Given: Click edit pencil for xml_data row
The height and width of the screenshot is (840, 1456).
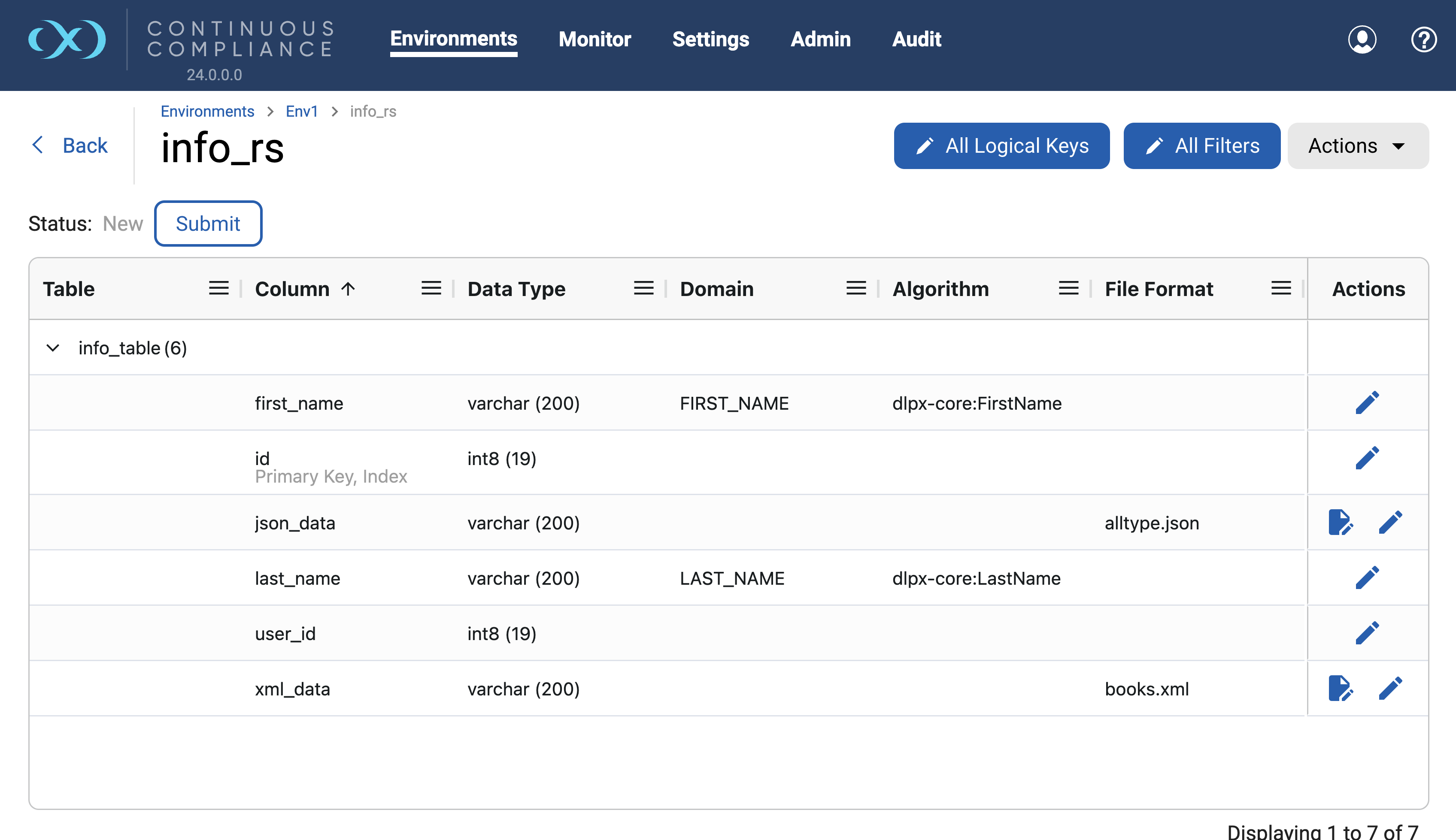Looking at the screenshot, I should tap(1390, 688).
